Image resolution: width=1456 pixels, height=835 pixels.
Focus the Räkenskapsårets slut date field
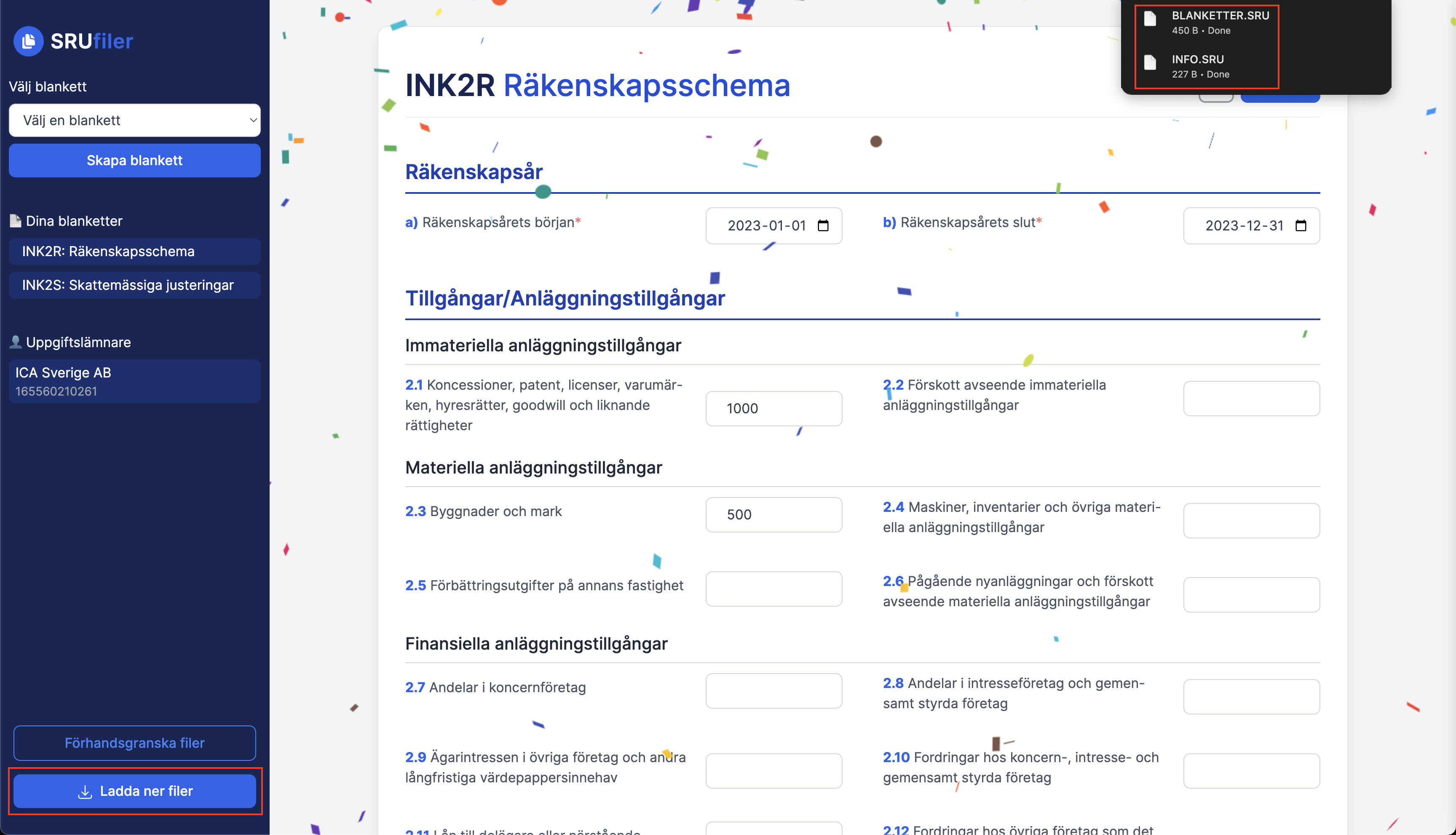pos(1251,225)
